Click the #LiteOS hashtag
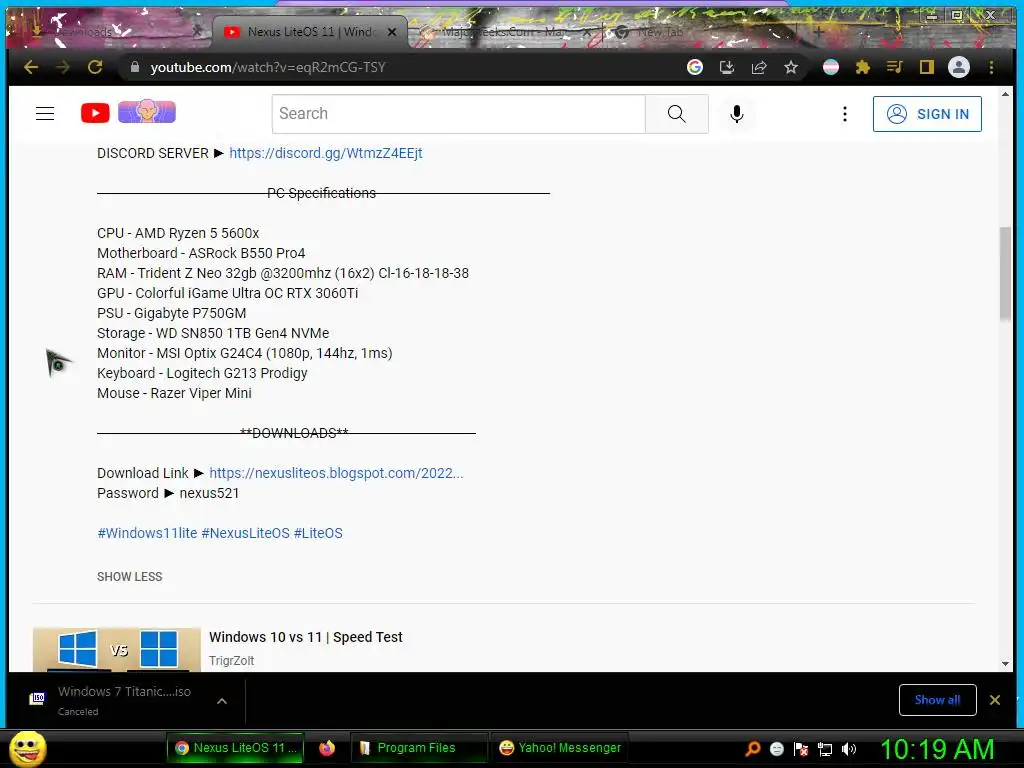The width and height of the screenshot is (1024, 768). [x=318, y=533]
